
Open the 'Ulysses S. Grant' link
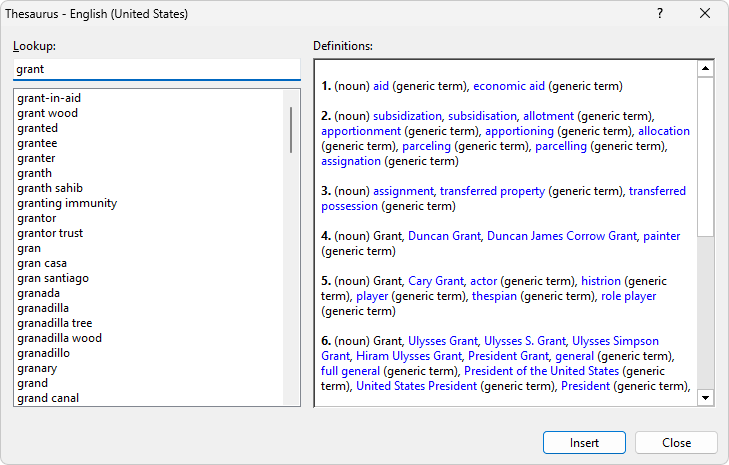coord(525,341)
